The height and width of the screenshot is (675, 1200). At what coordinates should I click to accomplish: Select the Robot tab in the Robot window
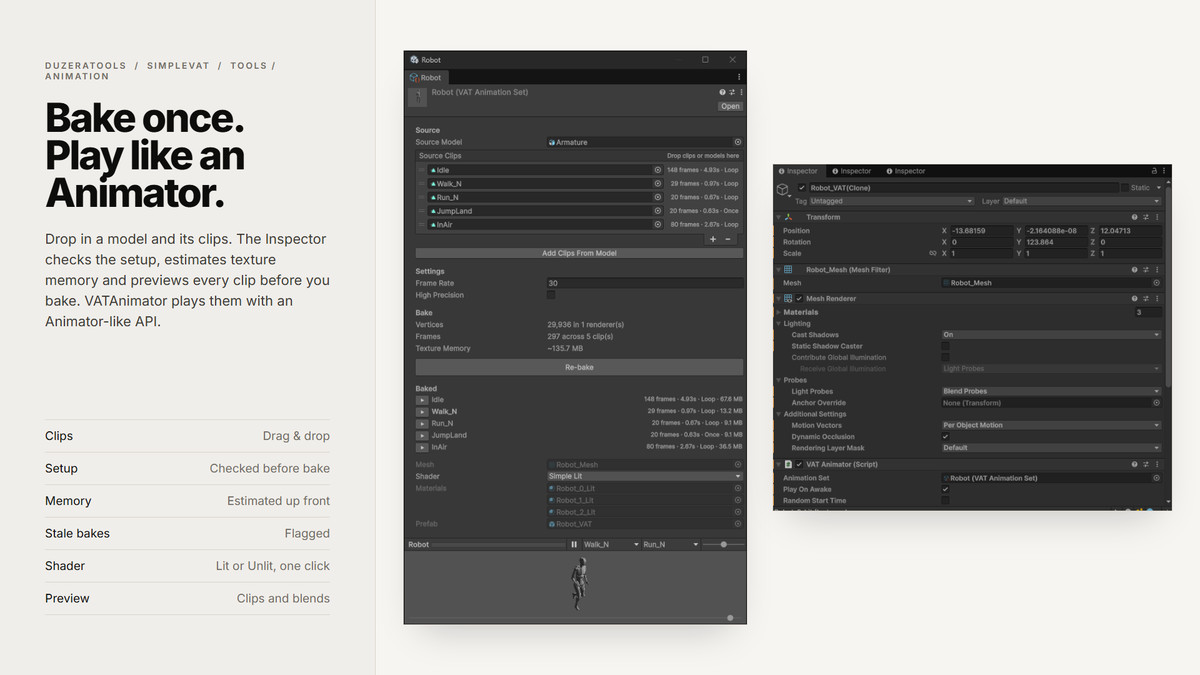427,77
